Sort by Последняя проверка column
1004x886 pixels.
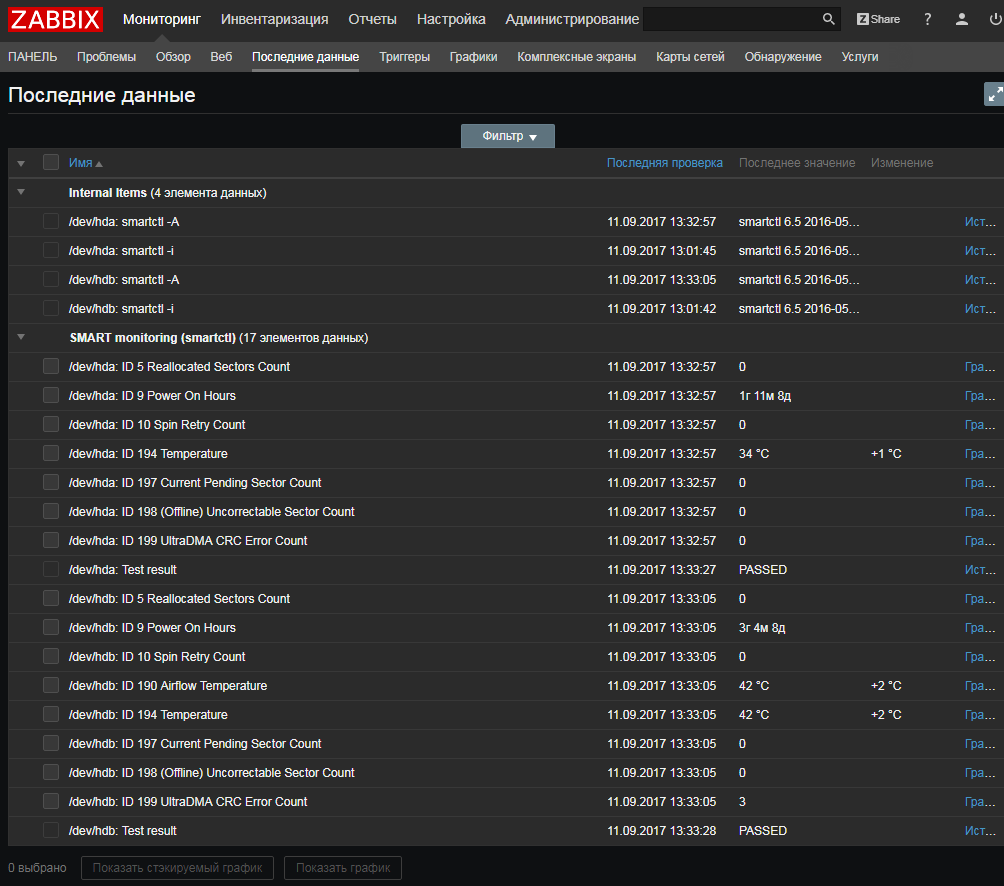[665, 163]
